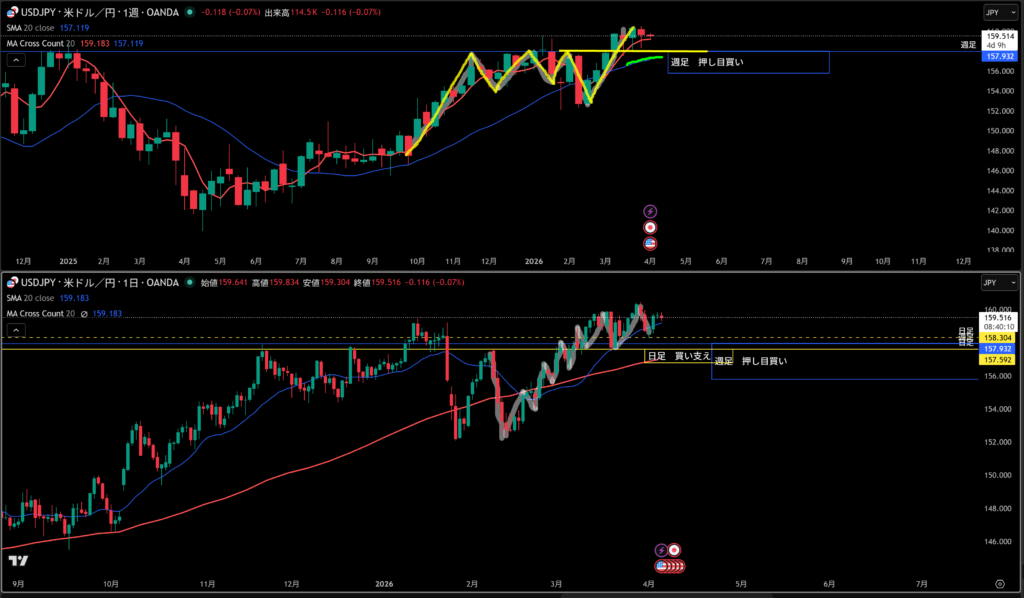Viewport: 1024px width, 598px height.
Task: Click the US flag event icon on weekly chart
Action: pyautogui.click(x=651, y=243)
